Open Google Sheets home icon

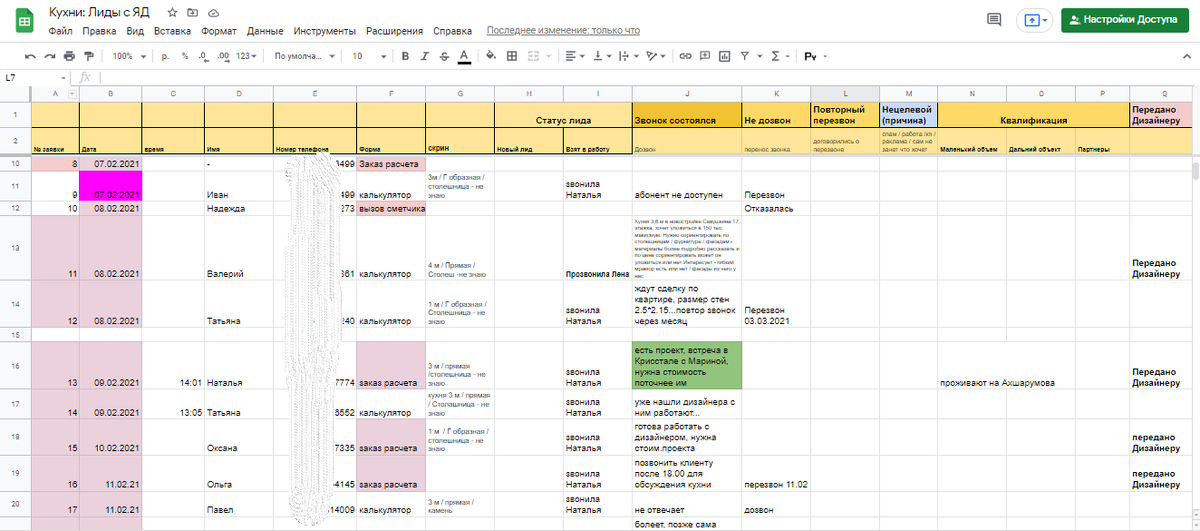[x=26, y=20]
